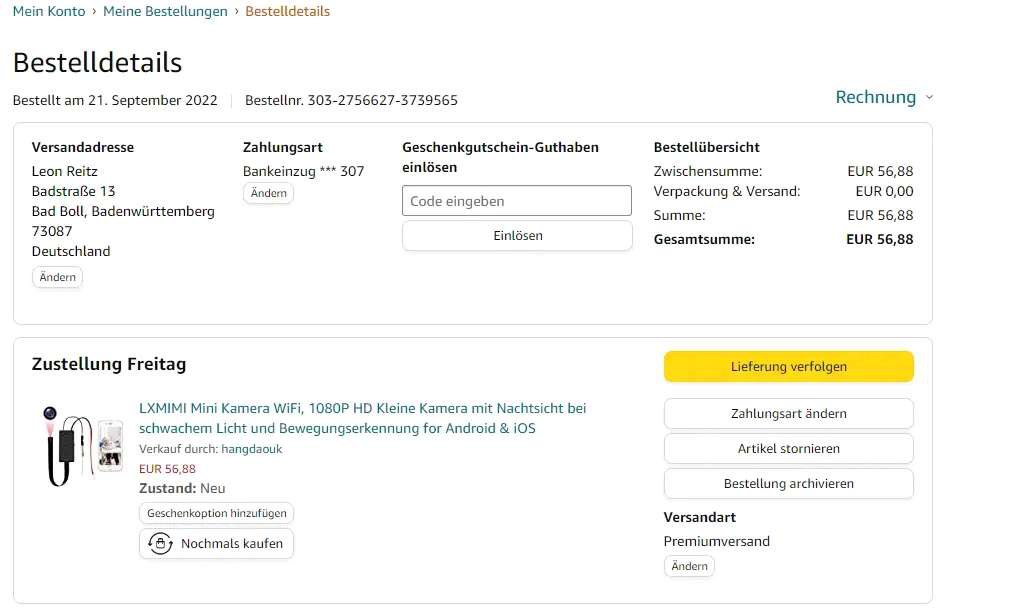Track delivery with Lieferung verfolgen

coord(788,367)
